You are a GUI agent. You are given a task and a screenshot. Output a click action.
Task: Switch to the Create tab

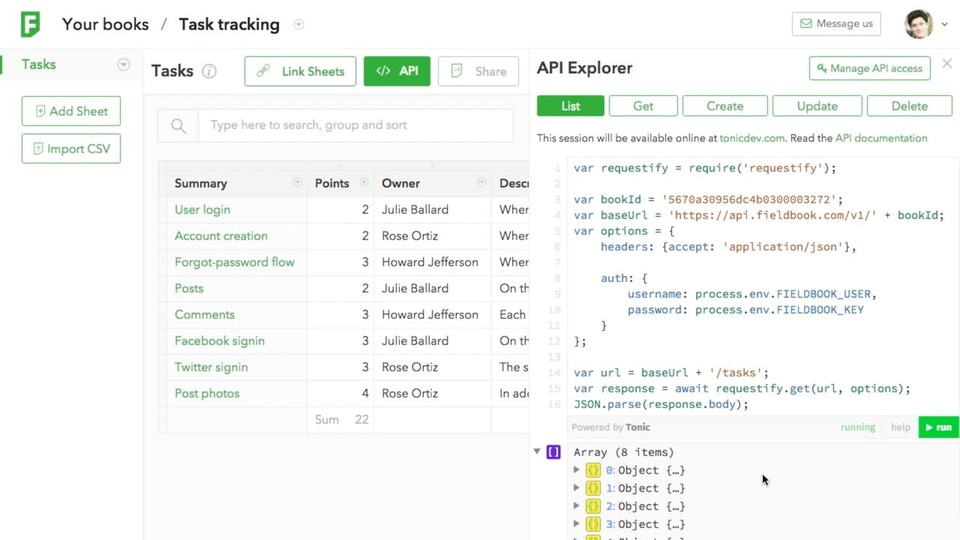(x=725, y=106)
